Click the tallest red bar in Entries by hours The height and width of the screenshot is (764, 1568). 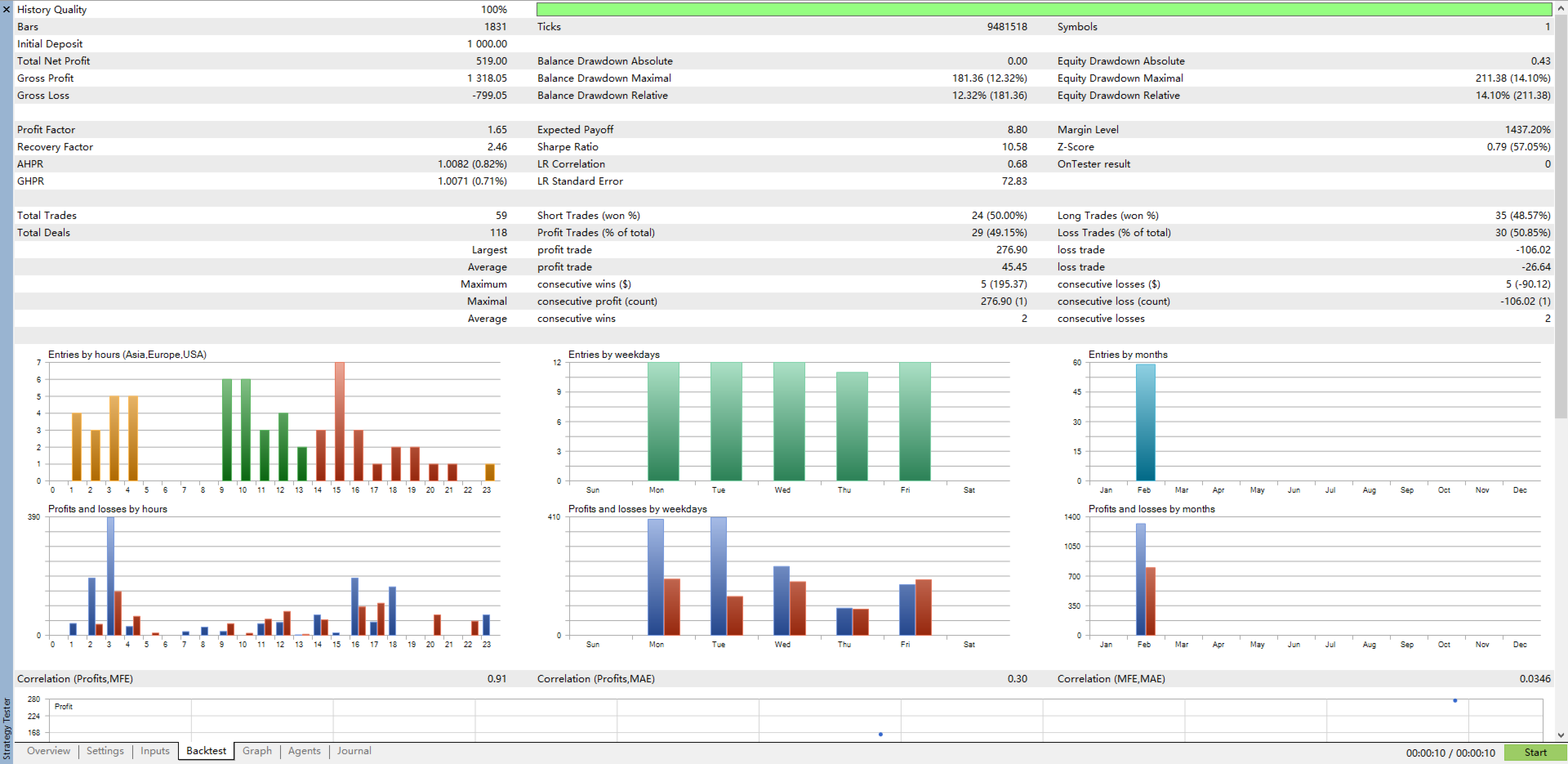point(339,422)
